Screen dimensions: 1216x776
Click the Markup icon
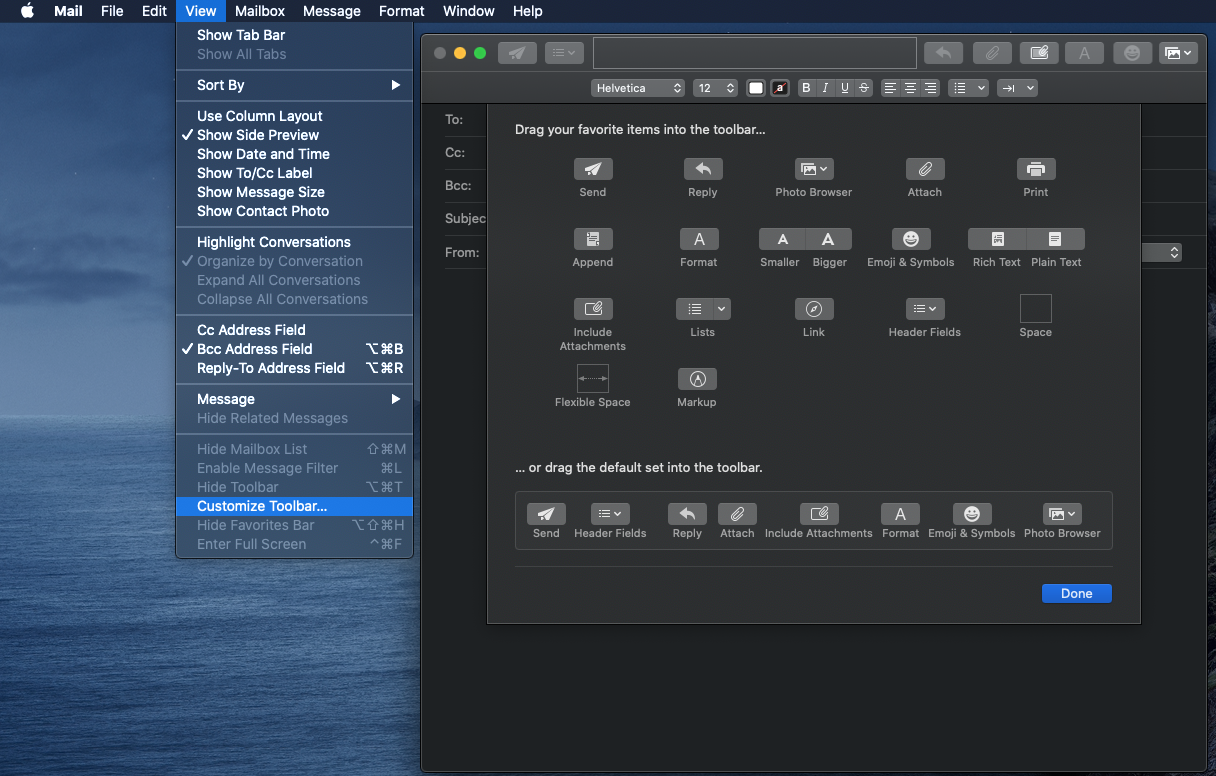(697, 379)
